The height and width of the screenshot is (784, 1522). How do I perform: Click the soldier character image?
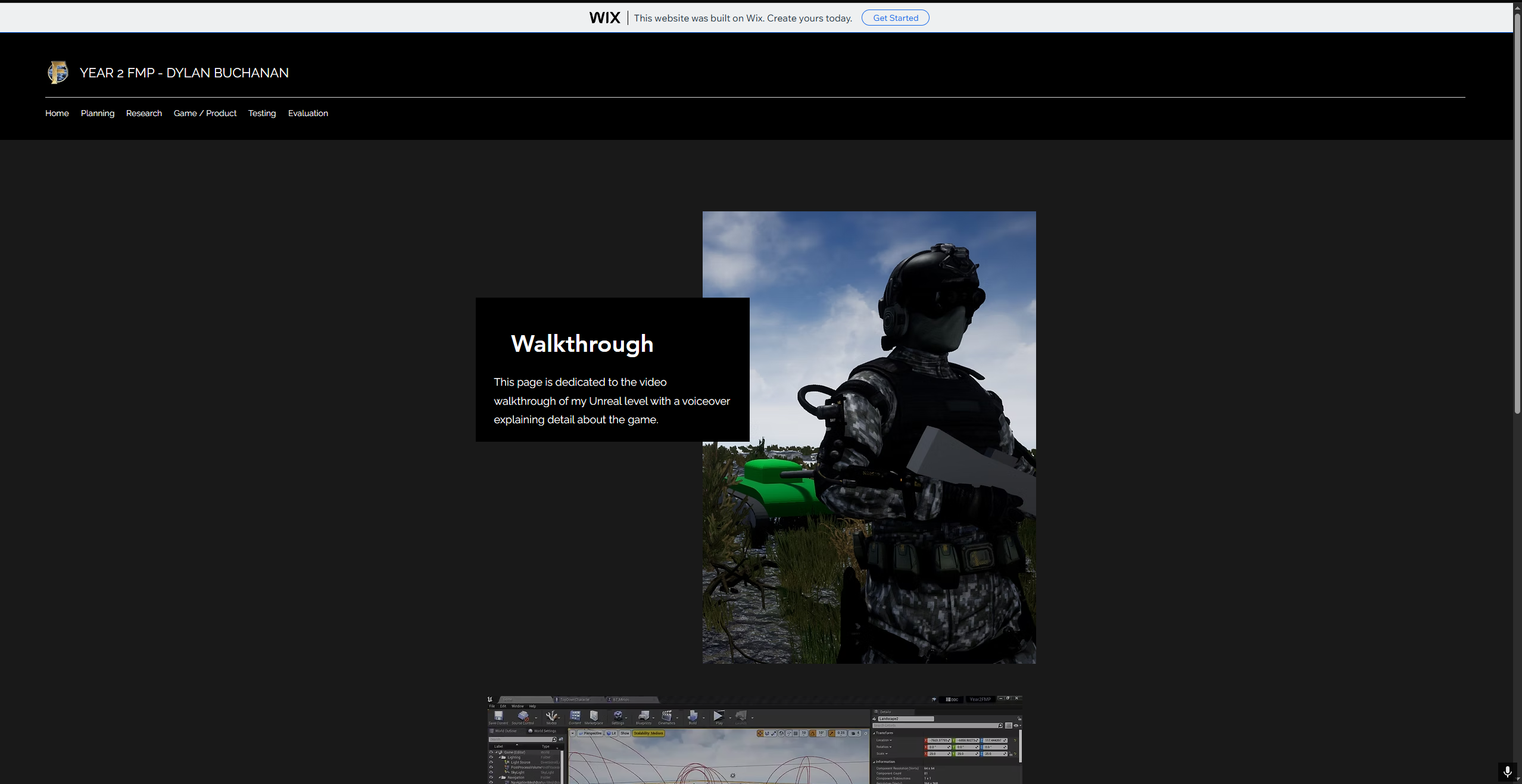point(869,438)
